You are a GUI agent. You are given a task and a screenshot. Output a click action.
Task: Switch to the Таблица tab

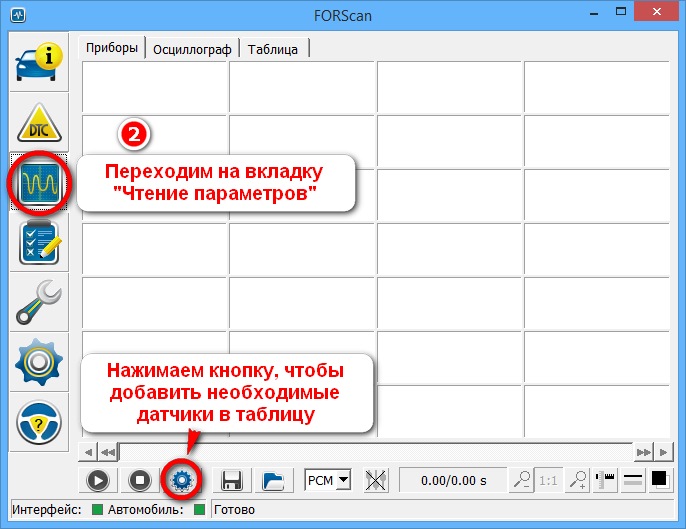(x=273, y=49)
